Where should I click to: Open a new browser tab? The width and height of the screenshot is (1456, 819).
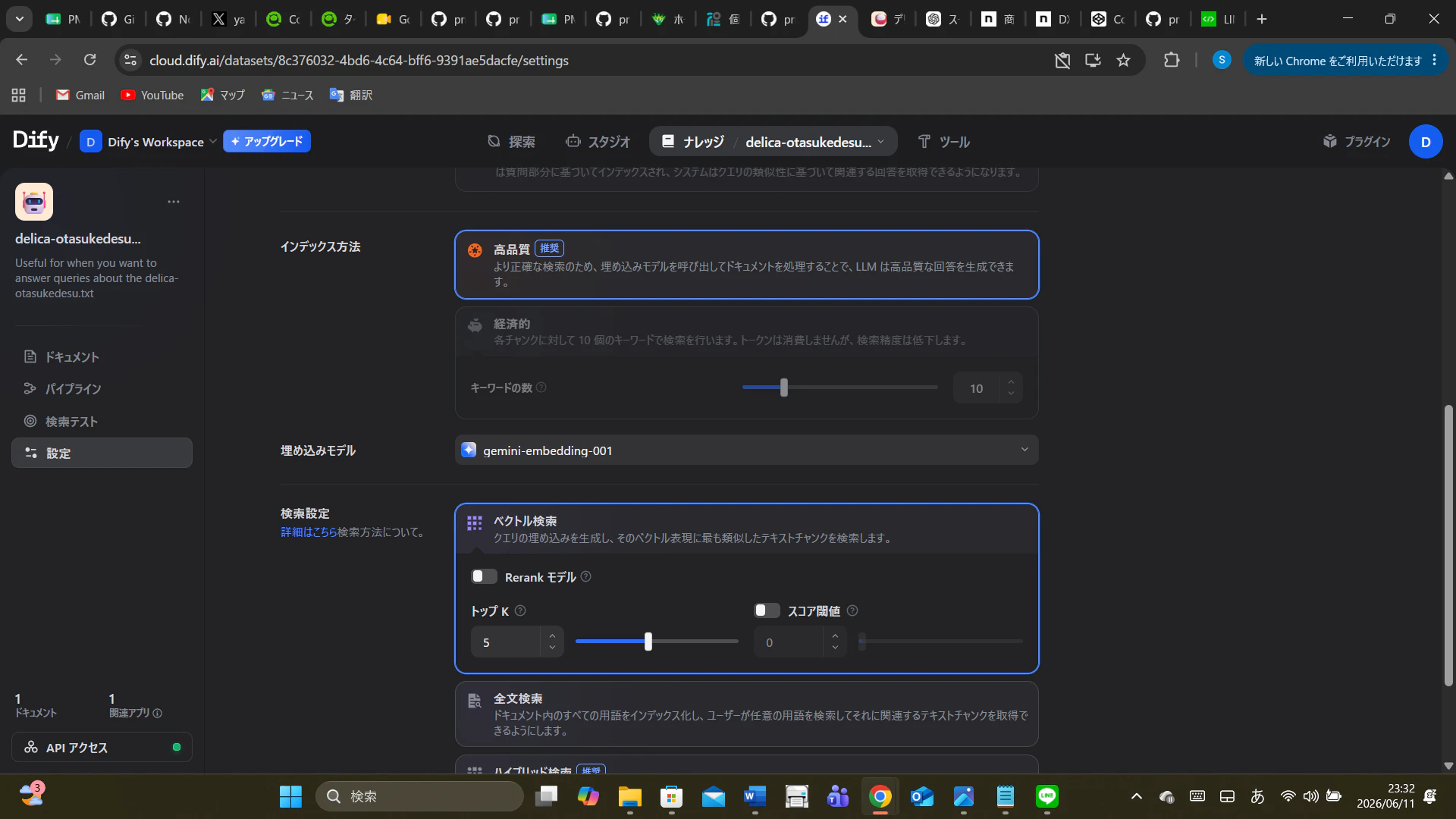coord(1262,19)
